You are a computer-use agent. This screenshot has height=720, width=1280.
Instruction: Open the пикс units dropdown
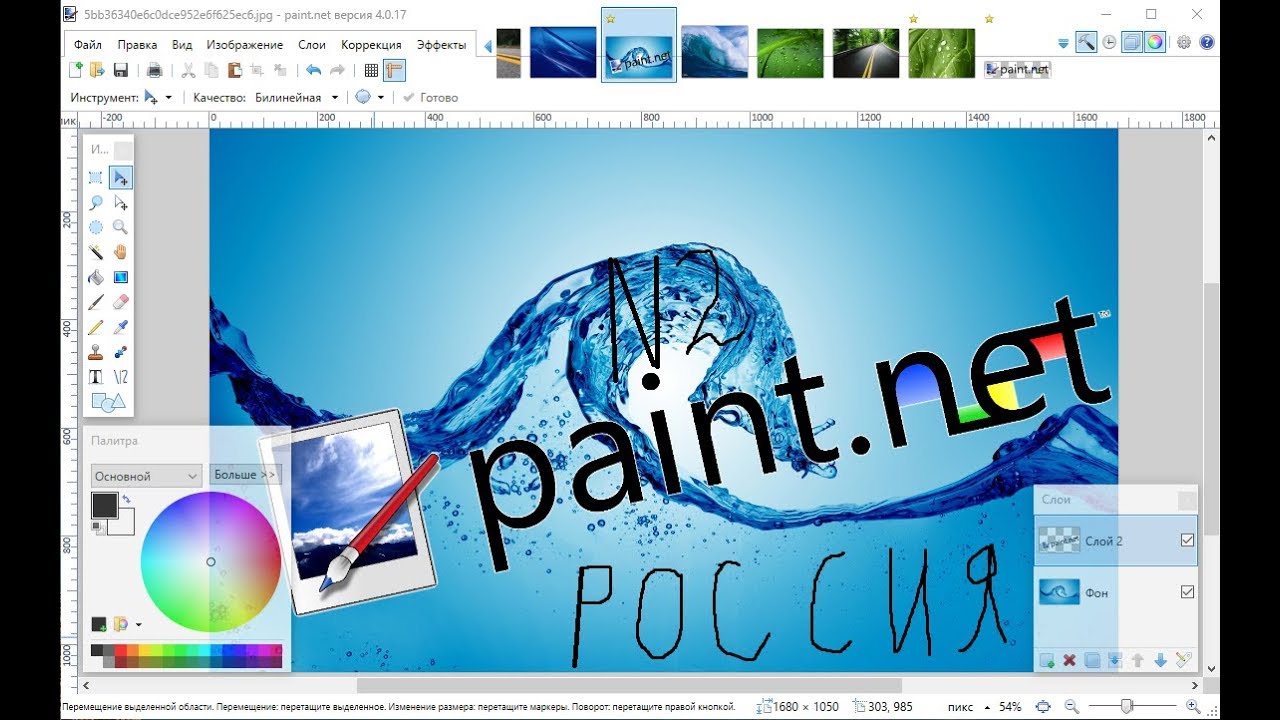pyautogui.click(x=967, y=707)
